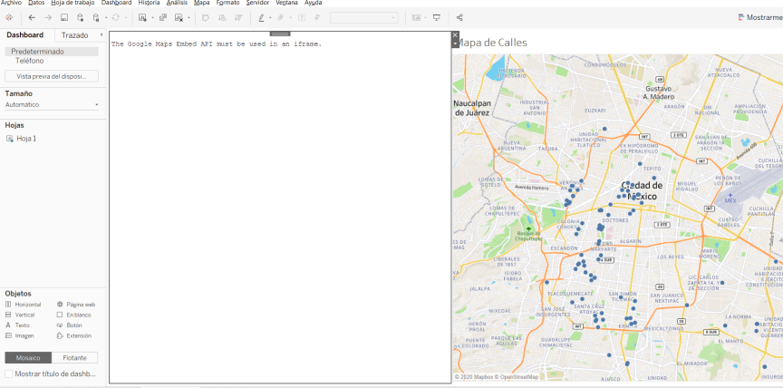Open the Servidor menu
The image size is (783, 388).
point(258,2)
